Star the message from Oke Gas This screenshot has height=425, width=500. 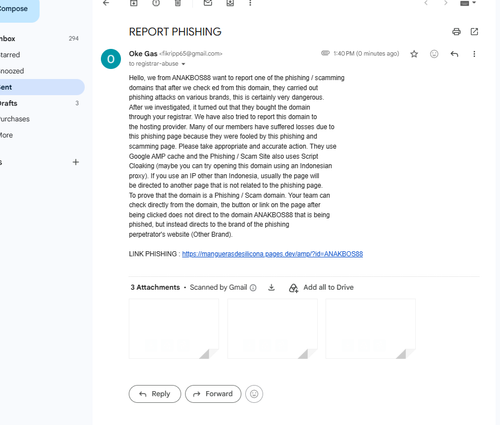(414, 54)
